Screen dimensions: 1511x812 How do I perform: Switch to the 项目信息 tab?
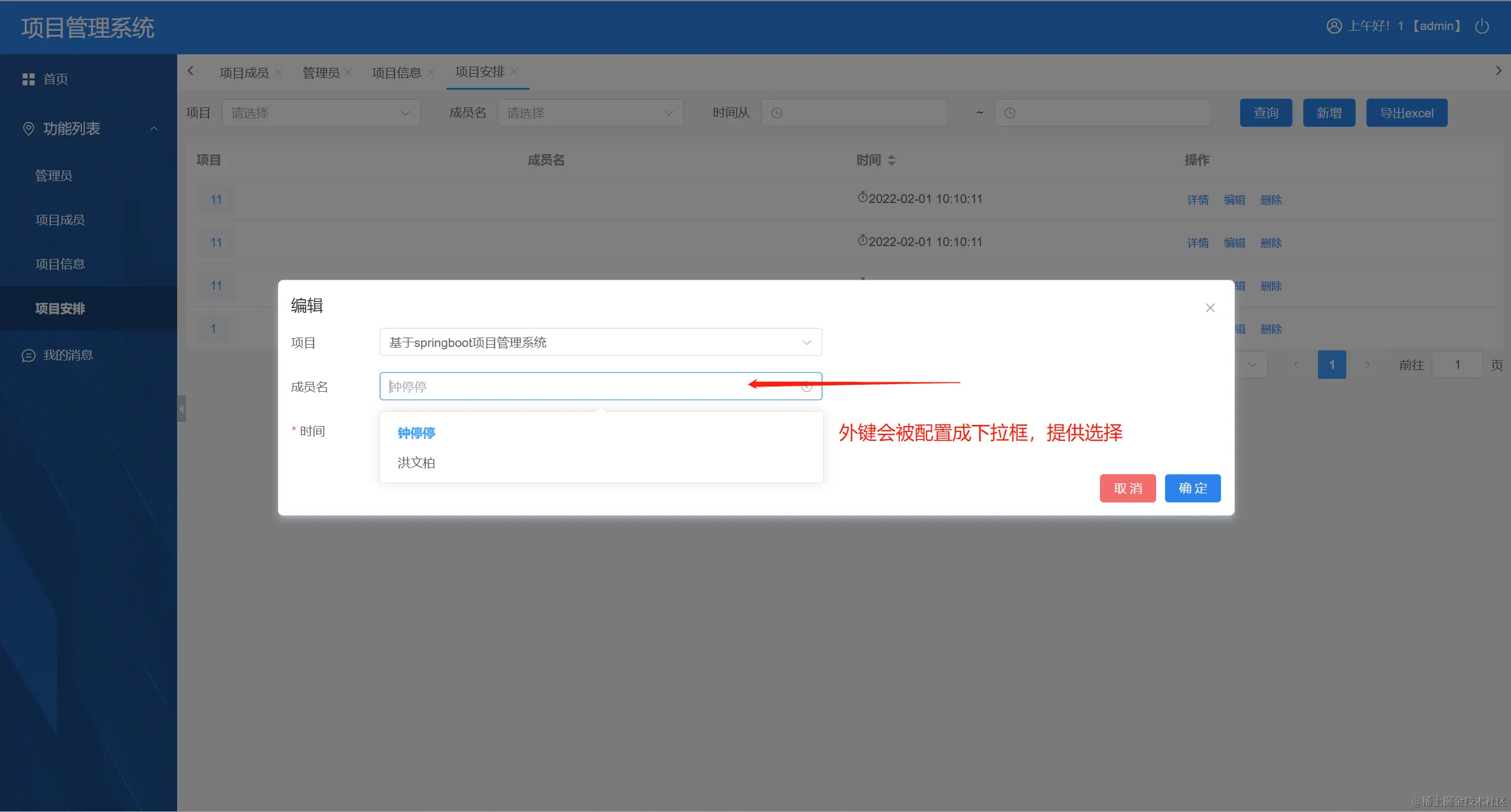[x=396, y=73]
